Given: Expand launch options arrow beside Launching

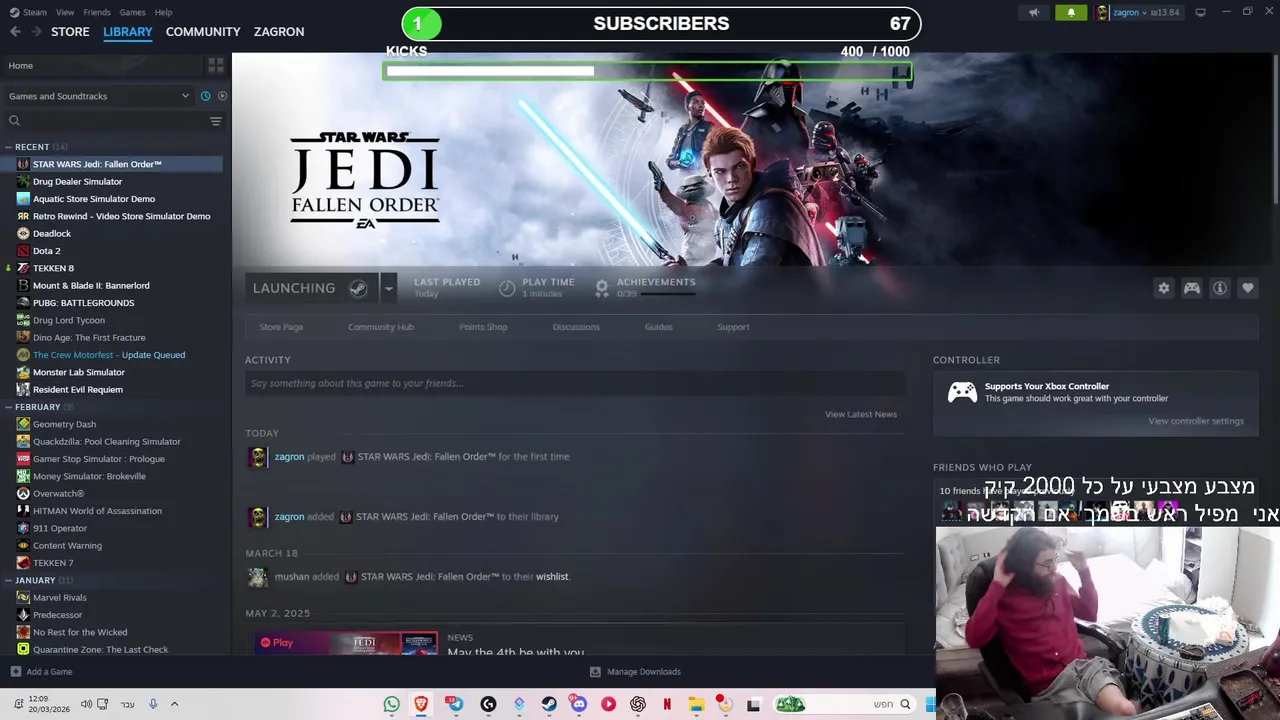Looking at the screenshot, I should point(388,288).
